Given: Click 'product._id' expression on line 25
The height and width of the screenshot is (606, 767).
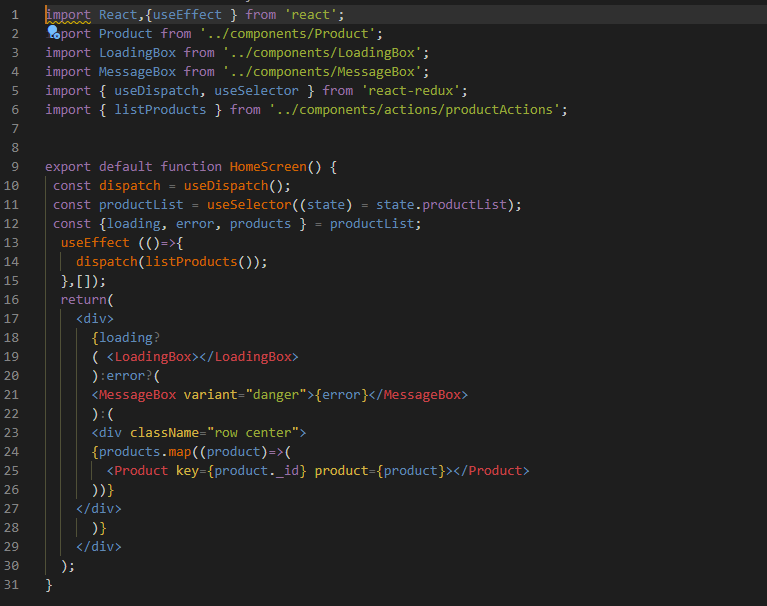Looking at the screenshot, I should [x=256, y=471].
